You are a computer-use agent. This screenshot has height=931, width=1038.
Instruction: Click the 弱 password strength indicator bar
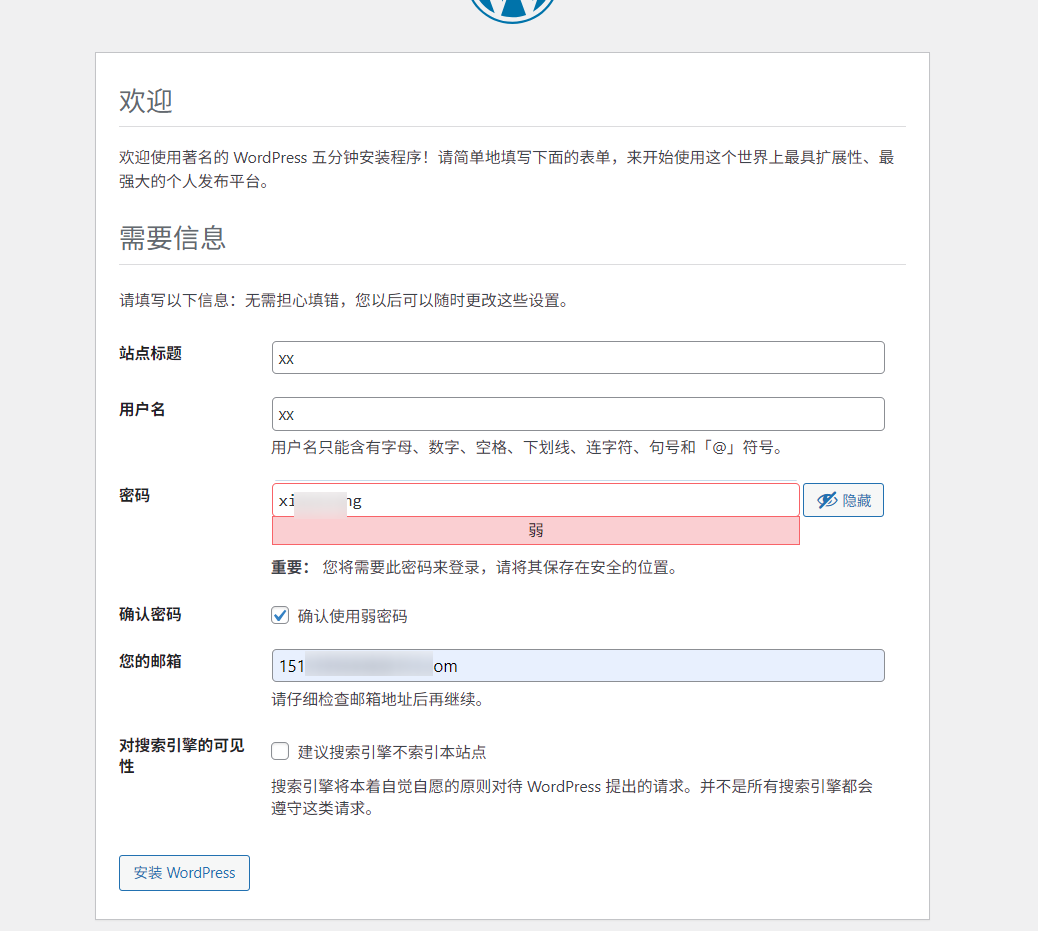click(536, 530)
